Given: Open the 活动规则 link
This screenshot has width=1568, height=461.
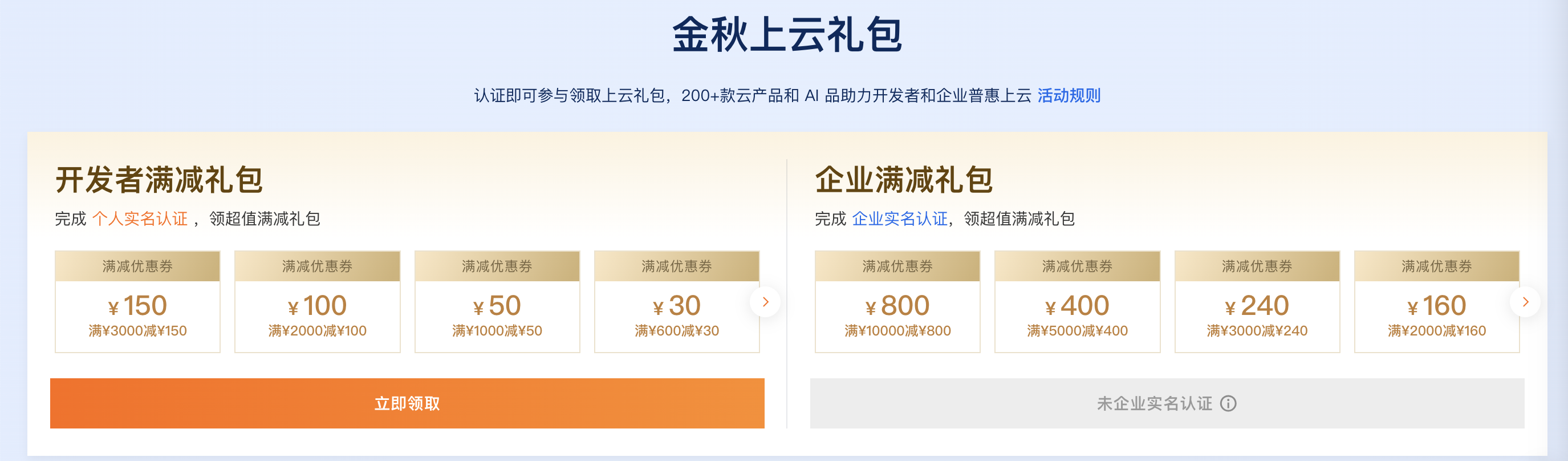Looking at the screenshot, I should [x=1069, y=96].
